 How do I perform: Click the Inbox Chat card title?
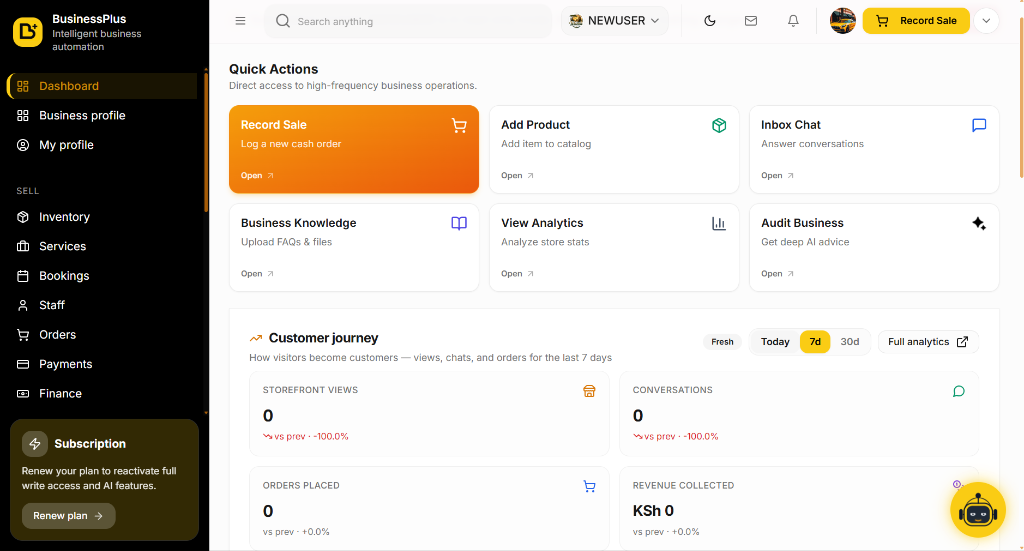(790, 125)
